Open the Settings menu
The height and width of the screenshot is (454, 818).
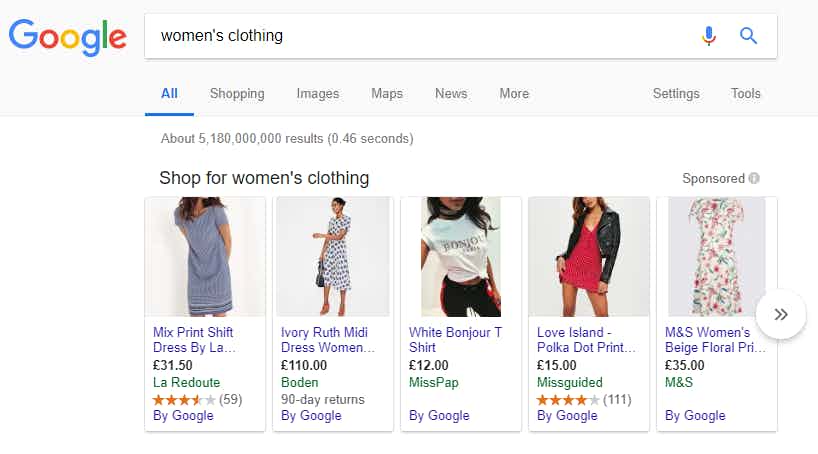676,94
